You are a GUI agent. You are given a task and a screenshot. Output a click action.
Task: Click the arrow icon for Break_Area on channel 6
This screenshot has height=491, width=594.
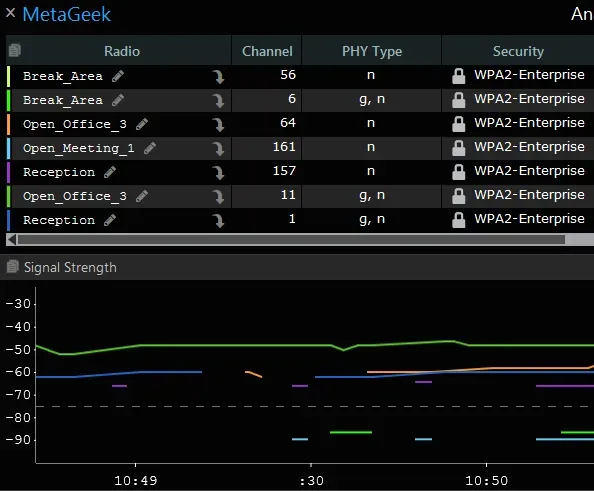click(218, 101)
